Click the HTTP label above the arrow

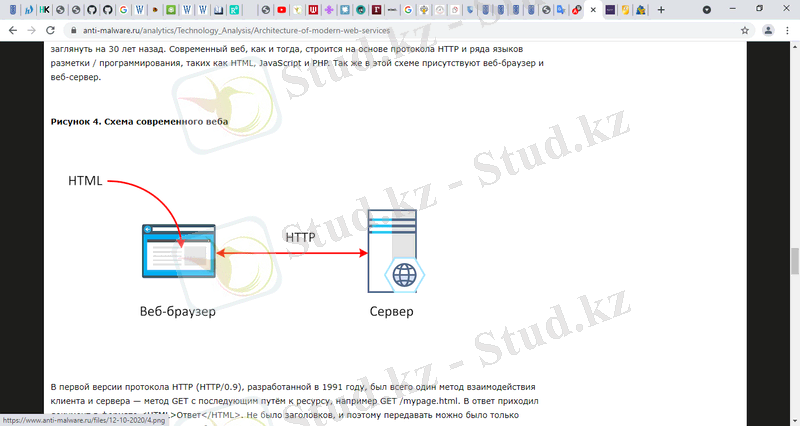click(x=300, y=237)
